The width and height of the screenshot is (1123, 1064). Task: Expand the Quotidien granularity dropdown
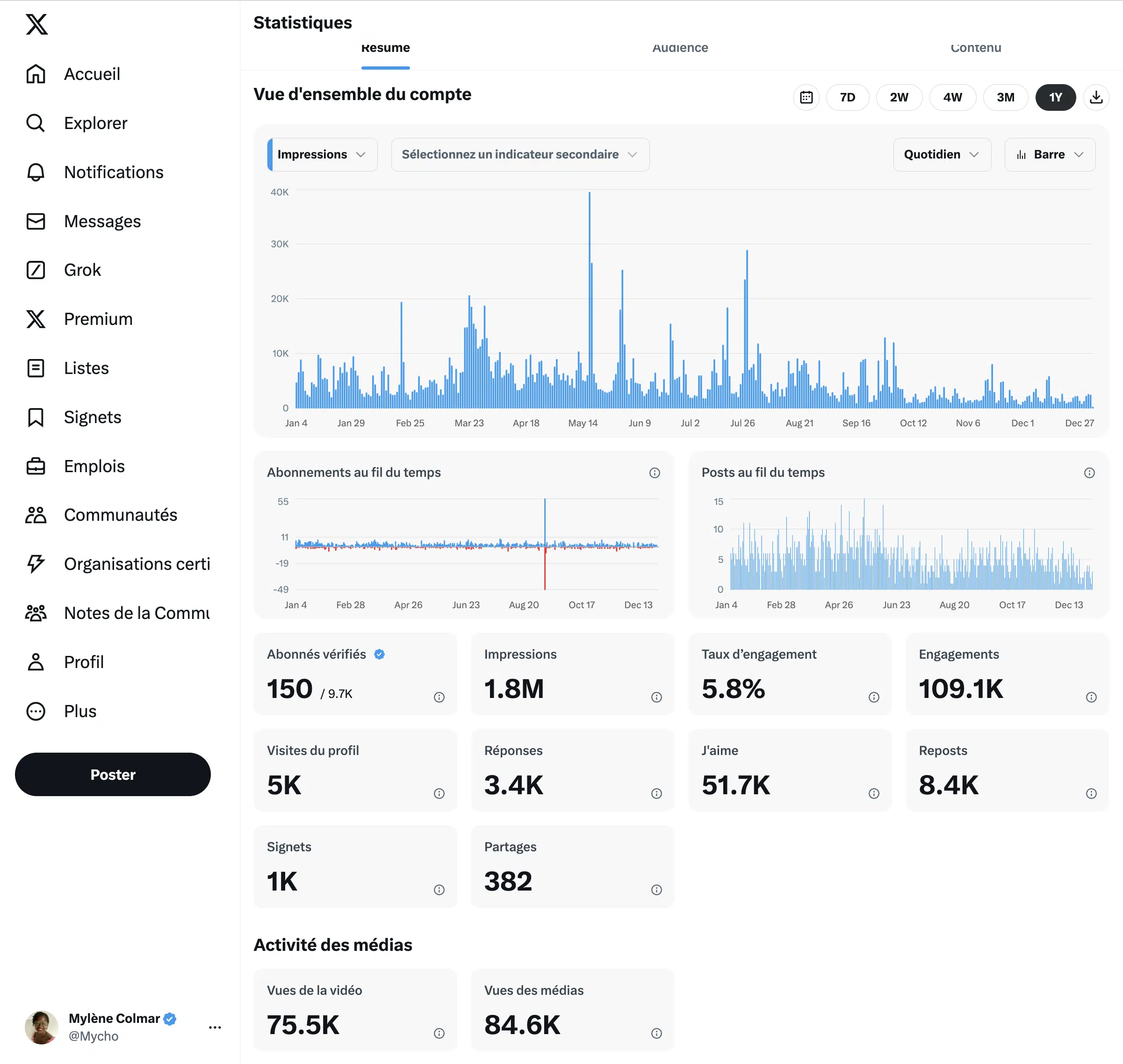(942, 155)
